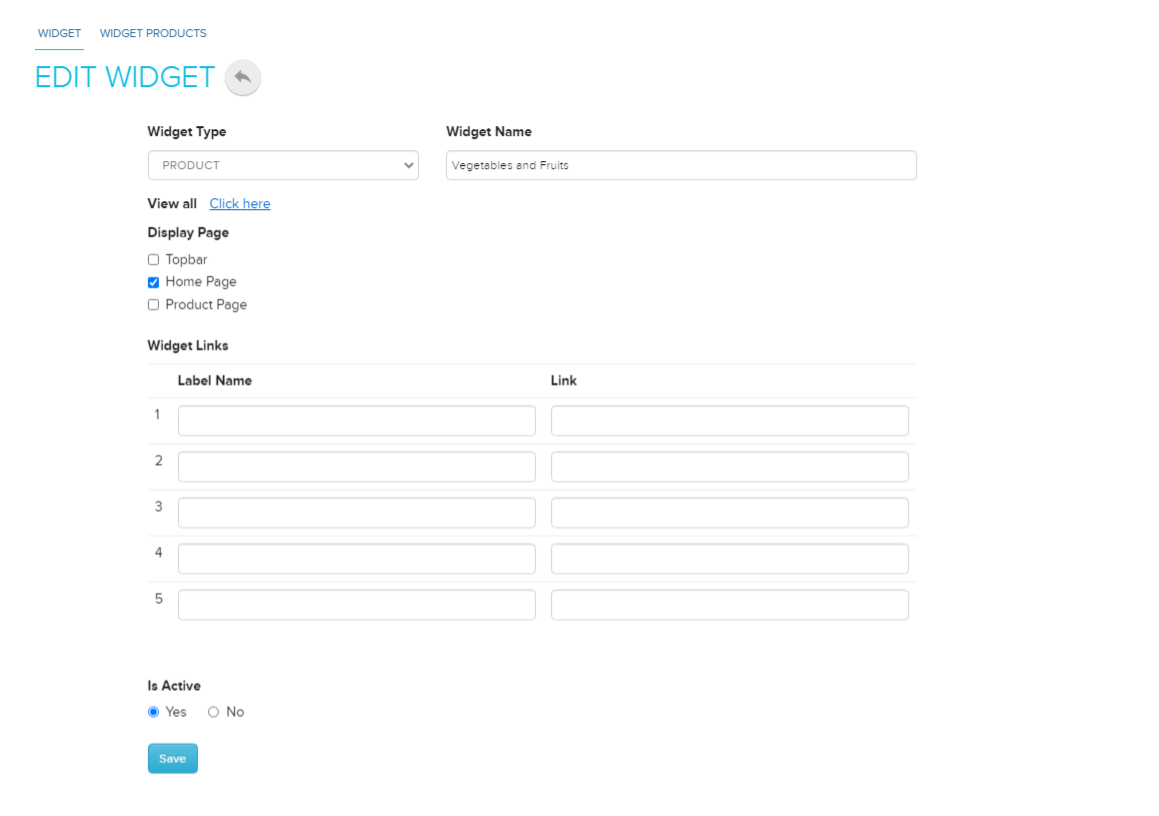Click the 'Is Active' label

click(174, 686)
